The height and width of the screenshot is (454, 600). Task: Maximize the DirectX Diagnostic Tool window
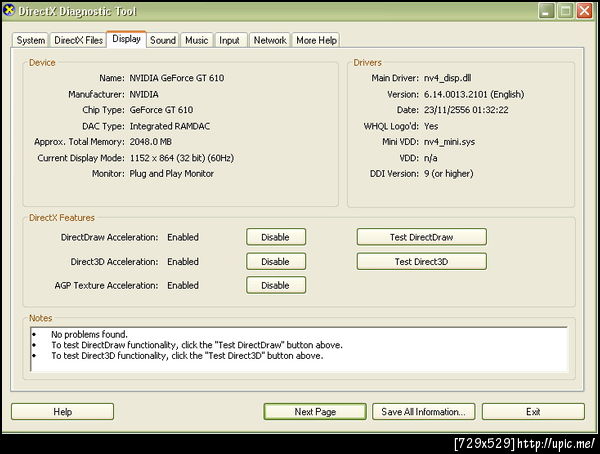point(565,11)
